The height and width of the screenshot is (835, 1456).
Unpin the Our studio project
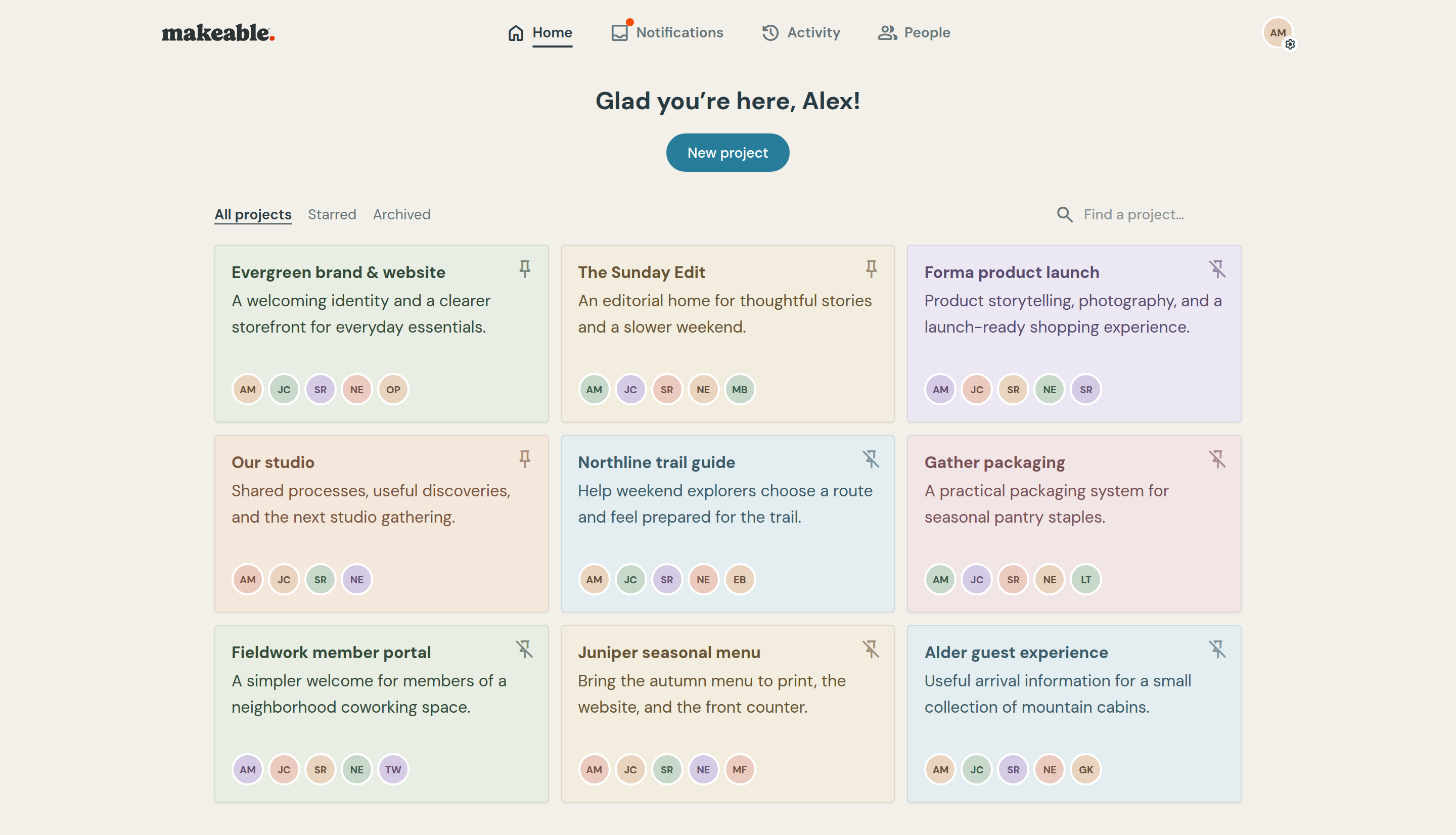tap(525, 459)
